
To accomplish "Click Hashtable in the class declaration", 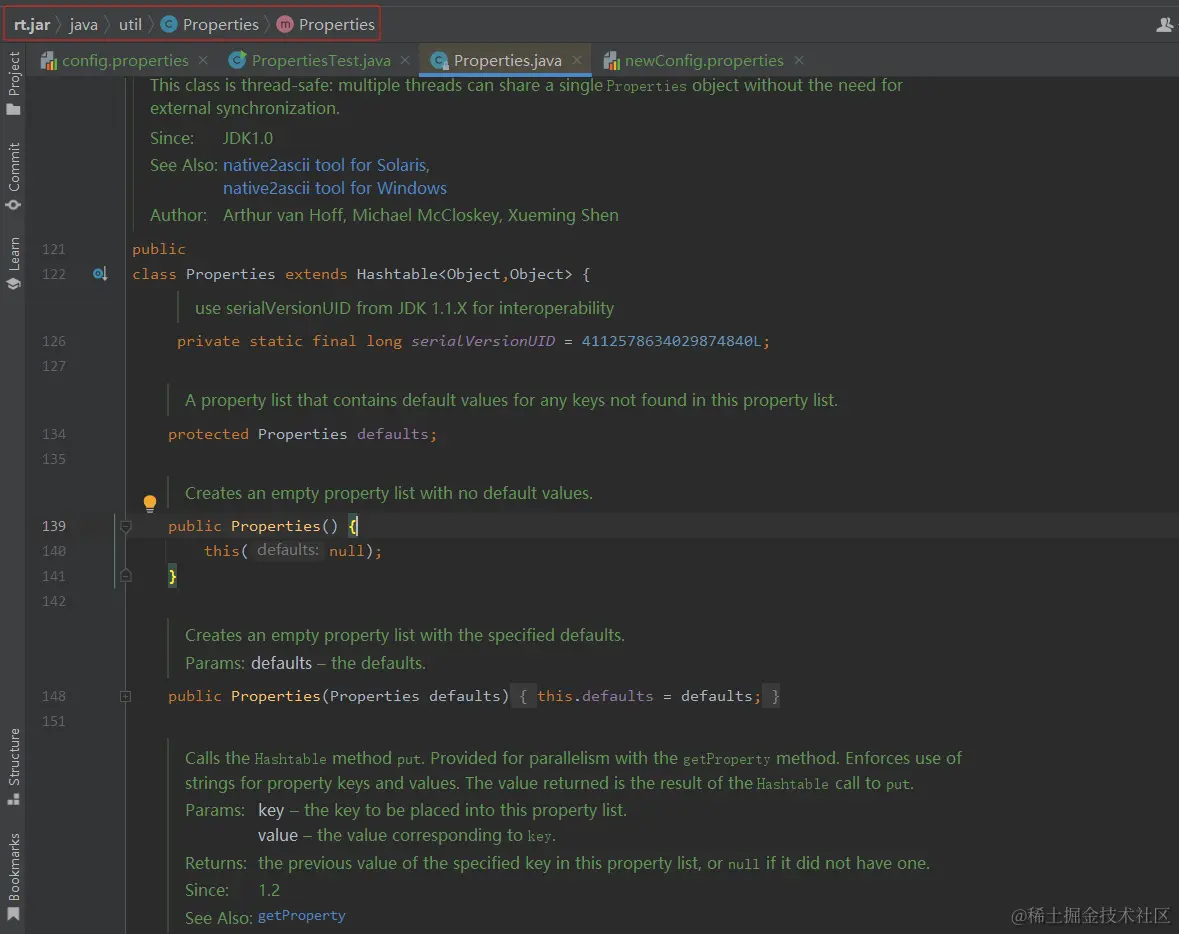I will (x=397, y=274).
